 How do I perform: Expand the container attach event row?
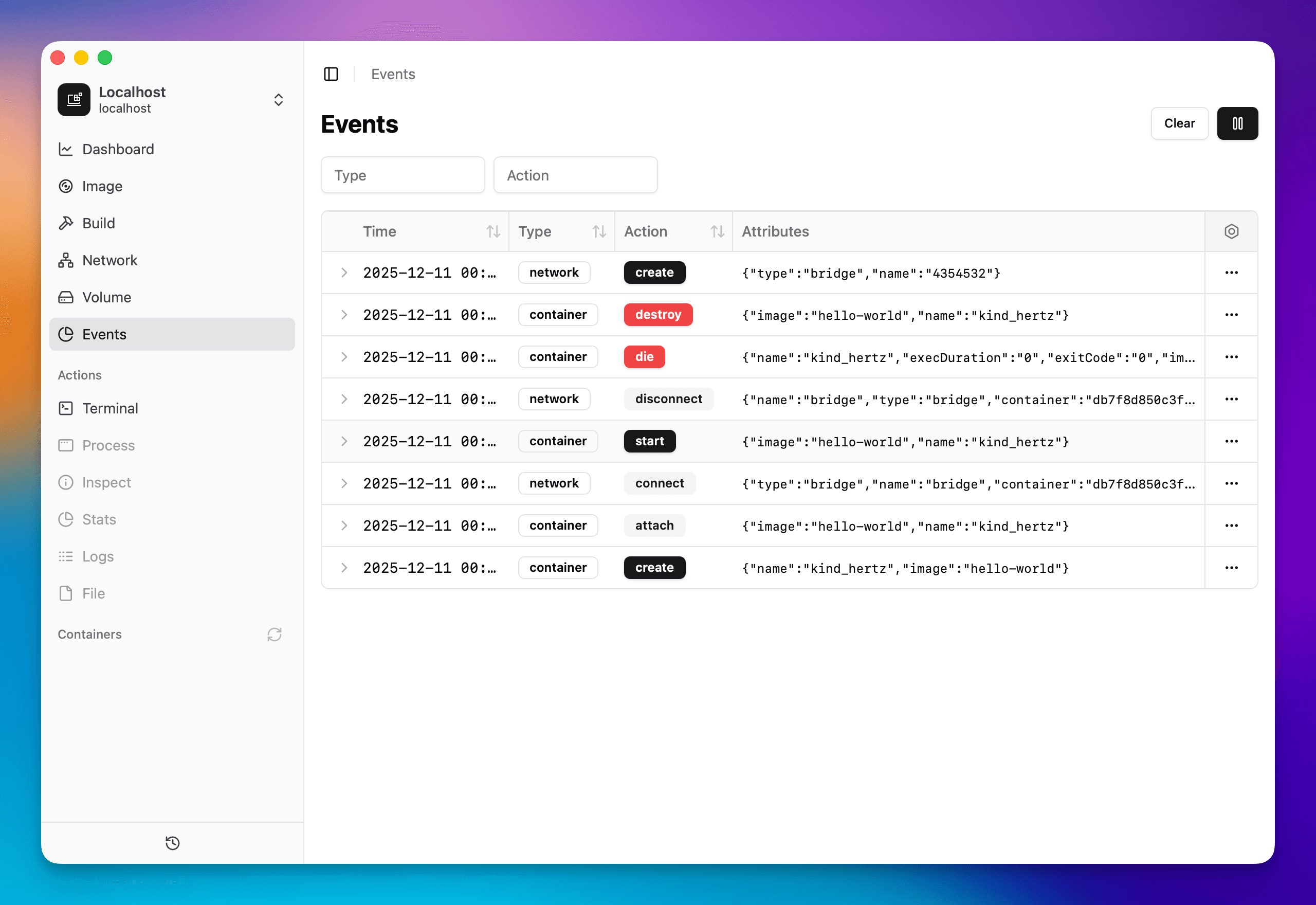(x=344, y=526)
